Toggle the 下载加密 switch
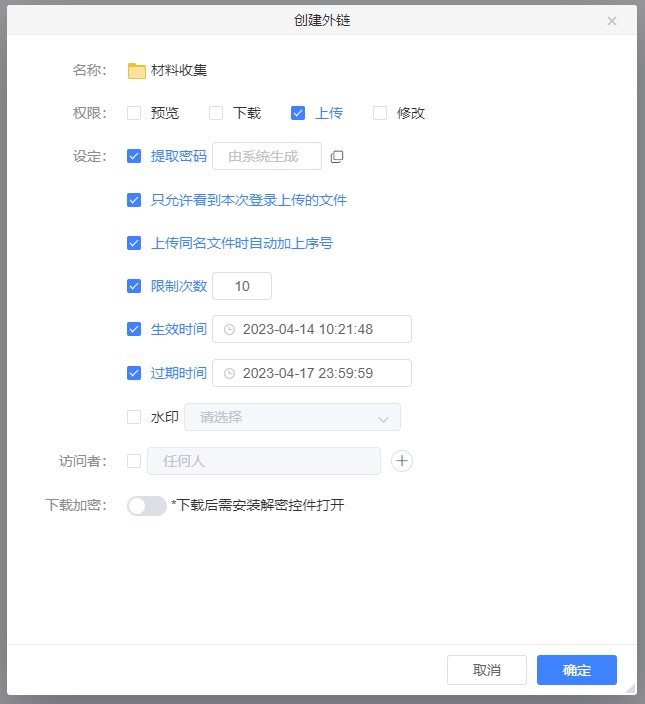 [x=146, y=506]
